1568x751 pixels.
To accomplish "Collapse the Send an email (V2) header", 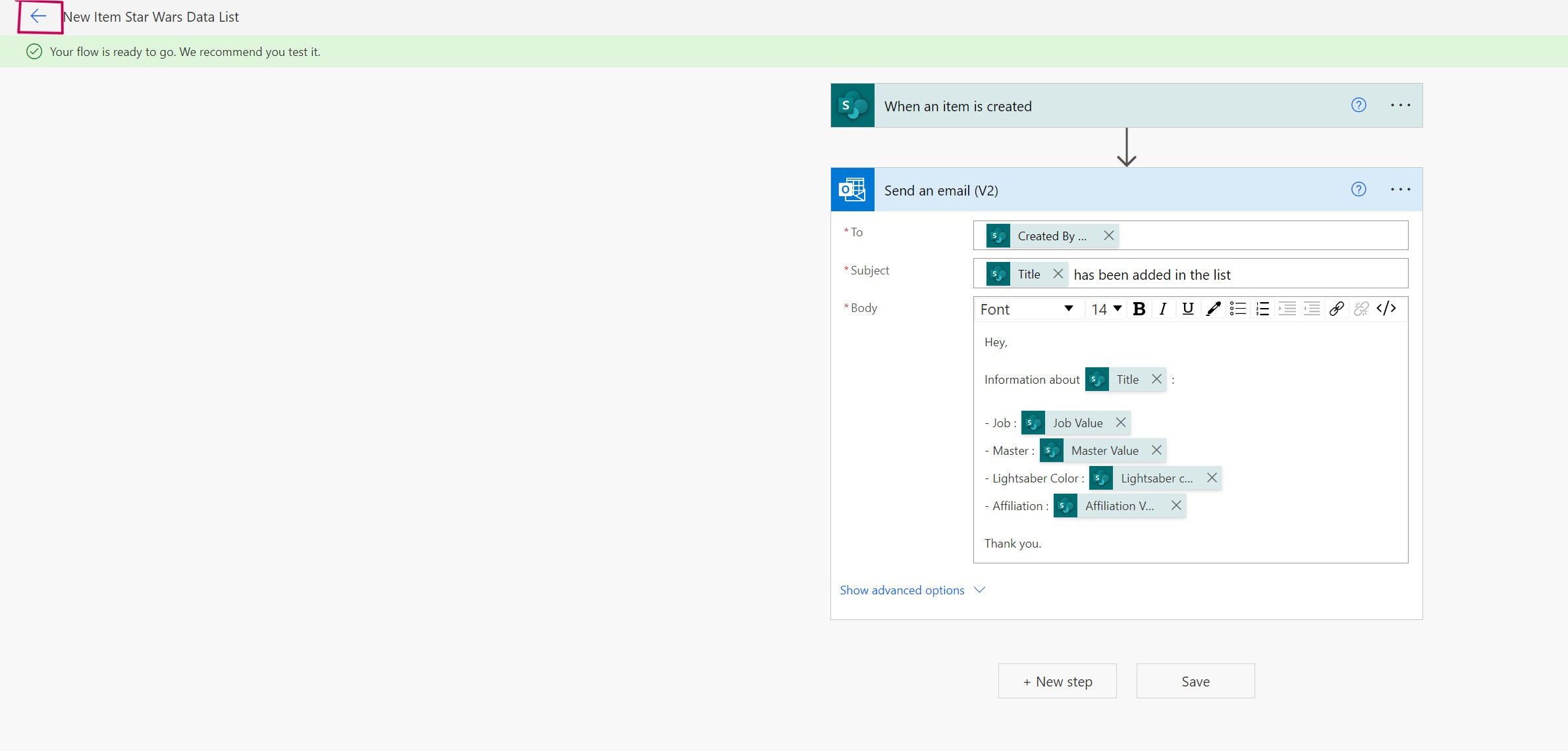I will click(x=1126, y=190).
